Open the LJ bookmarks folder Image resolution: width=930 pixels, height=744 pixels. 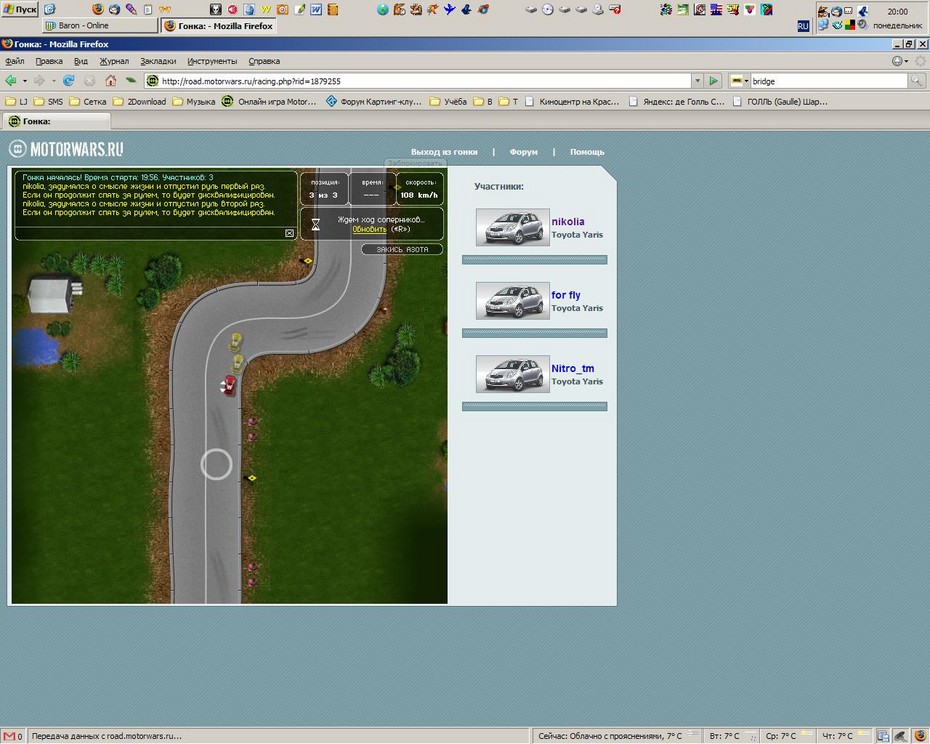(16, 101)
